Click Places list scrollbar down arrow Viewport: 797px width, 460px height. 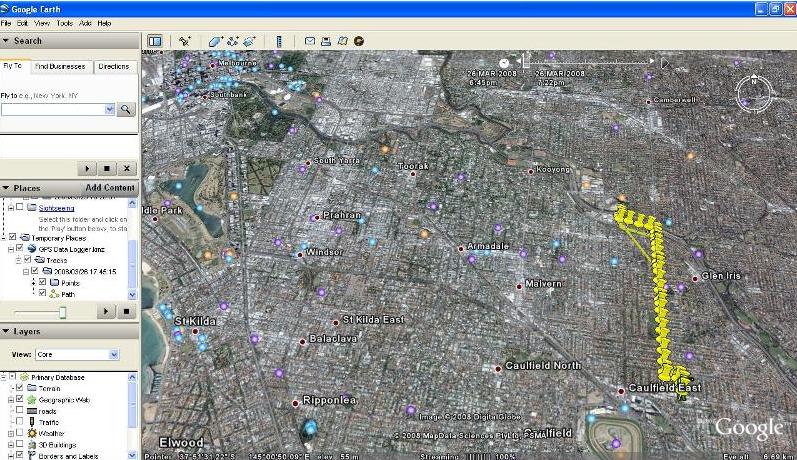[x=132, y=295]
